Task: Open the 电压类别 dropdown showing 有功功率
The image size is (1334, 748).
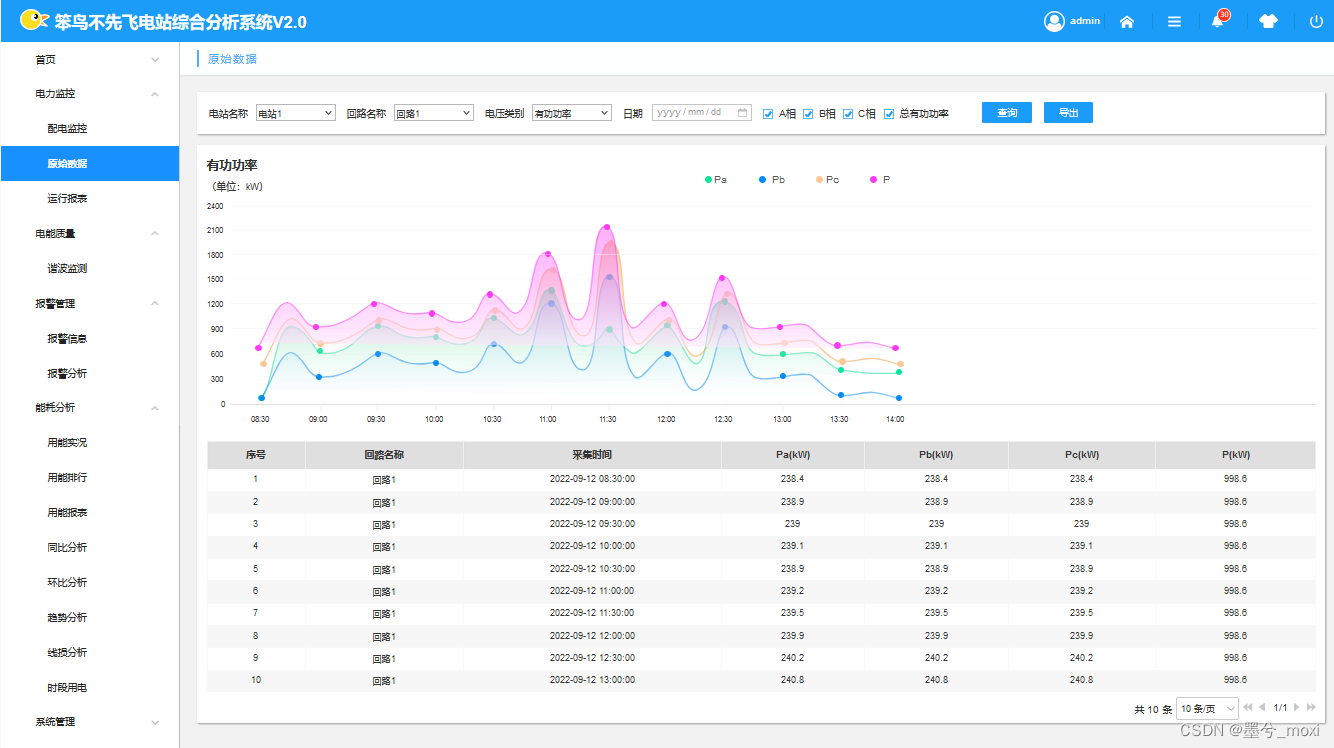Action: [x=572, y=113]
